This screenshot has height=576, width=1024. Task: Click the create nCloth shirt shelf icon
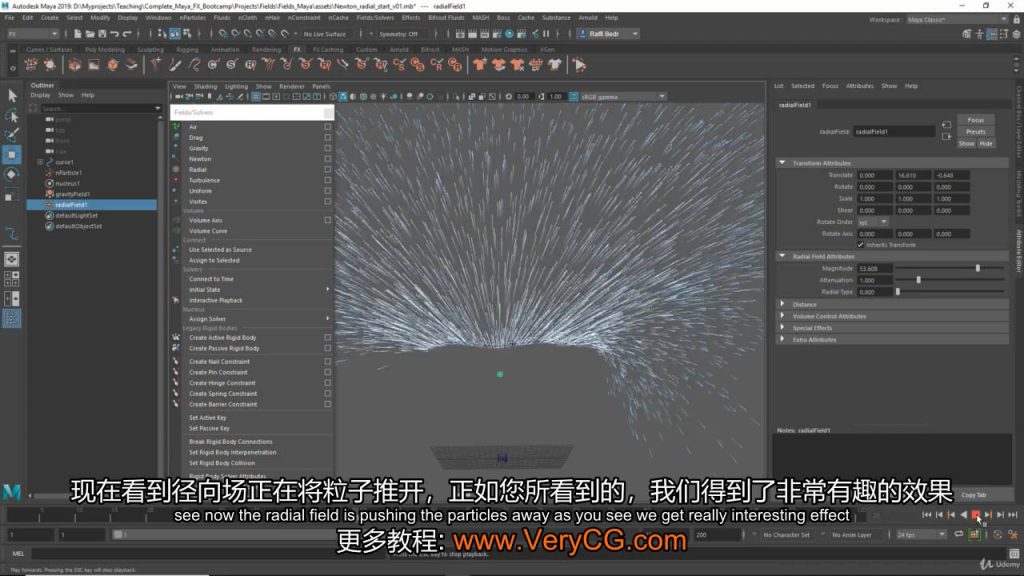(480, 65)
